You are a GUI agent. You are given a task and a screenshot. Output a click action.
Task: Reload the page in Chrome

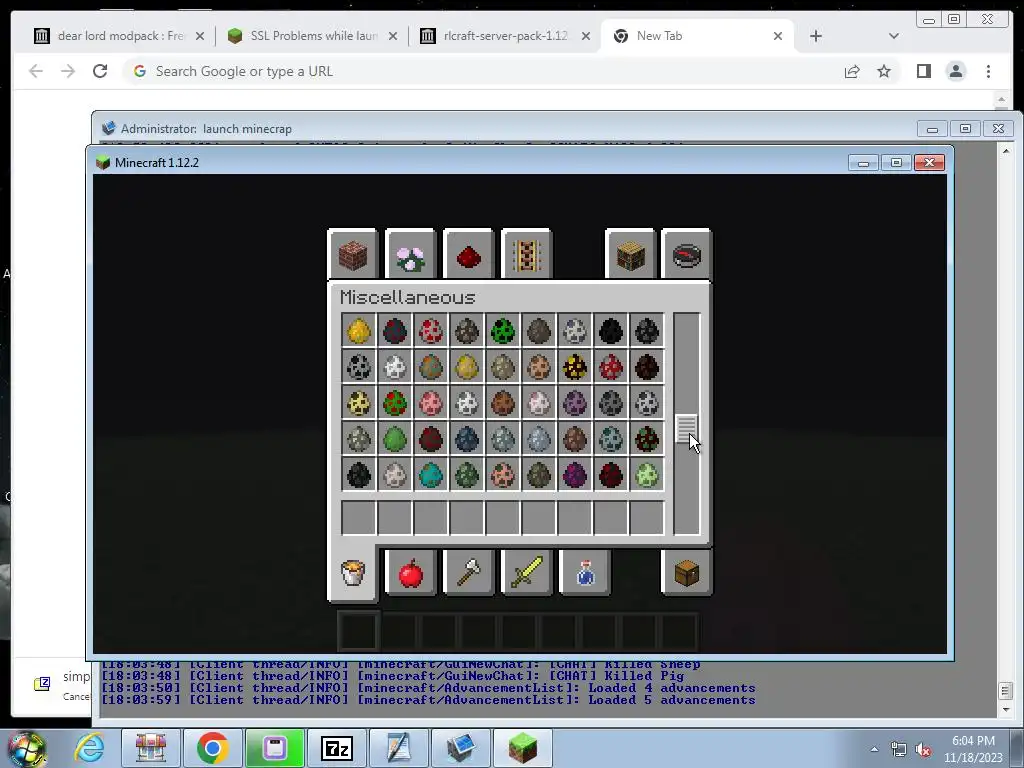click(100, 71)
